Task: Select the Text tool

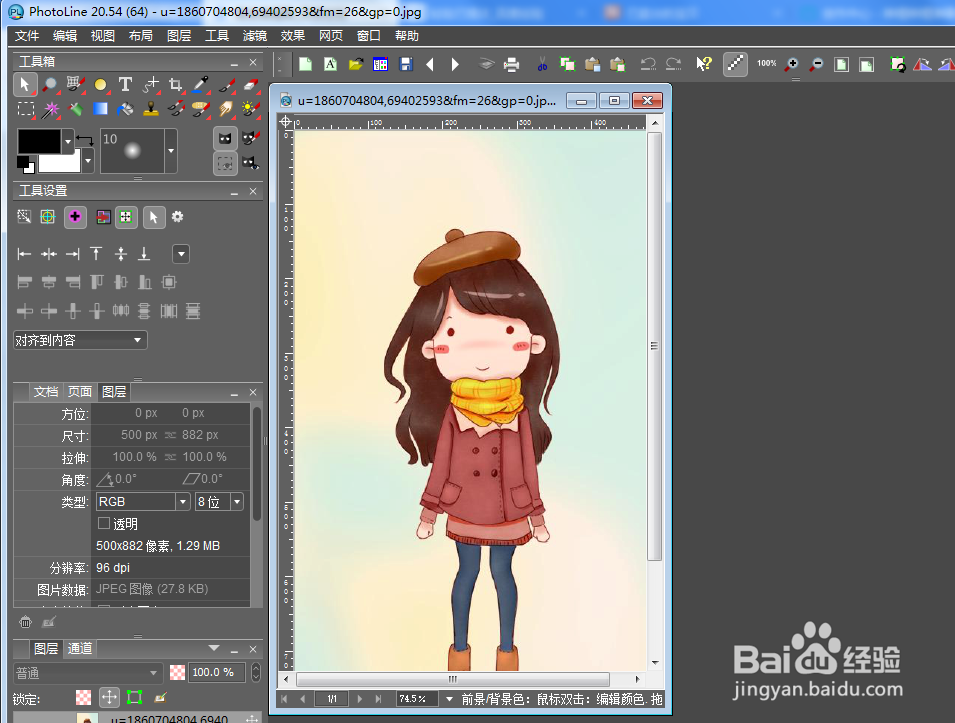Action: pos(125,85)
